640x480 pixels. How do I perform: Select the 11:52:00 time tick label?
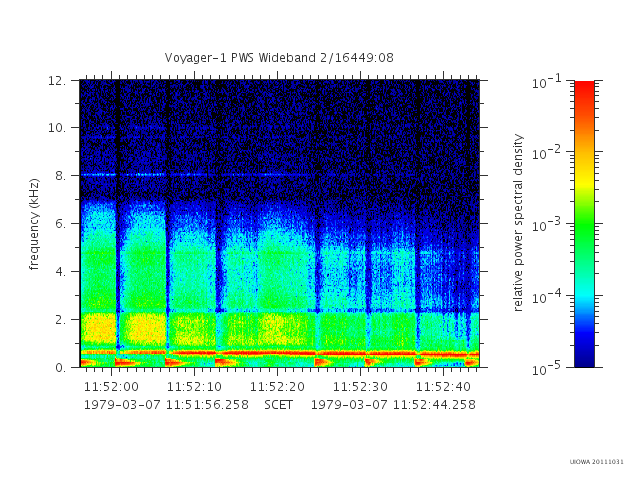coord(111,387)
